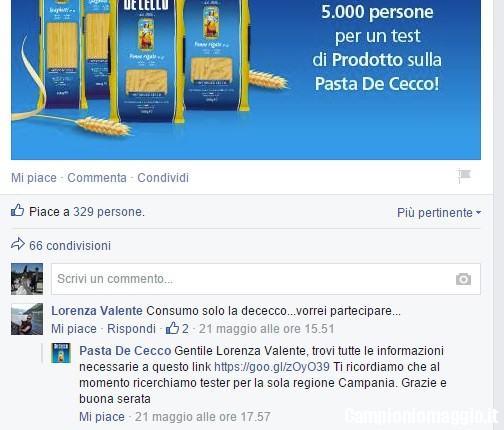Expand the Più pertinente sorting dropdown
Viewport: 504px width, 430px height.
[439, 213]
